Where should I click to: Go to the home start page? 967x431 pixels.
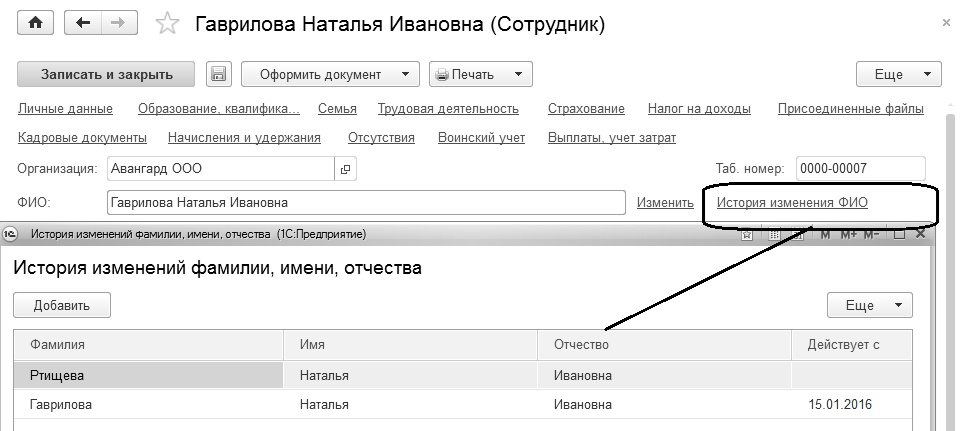pos(35,23)
